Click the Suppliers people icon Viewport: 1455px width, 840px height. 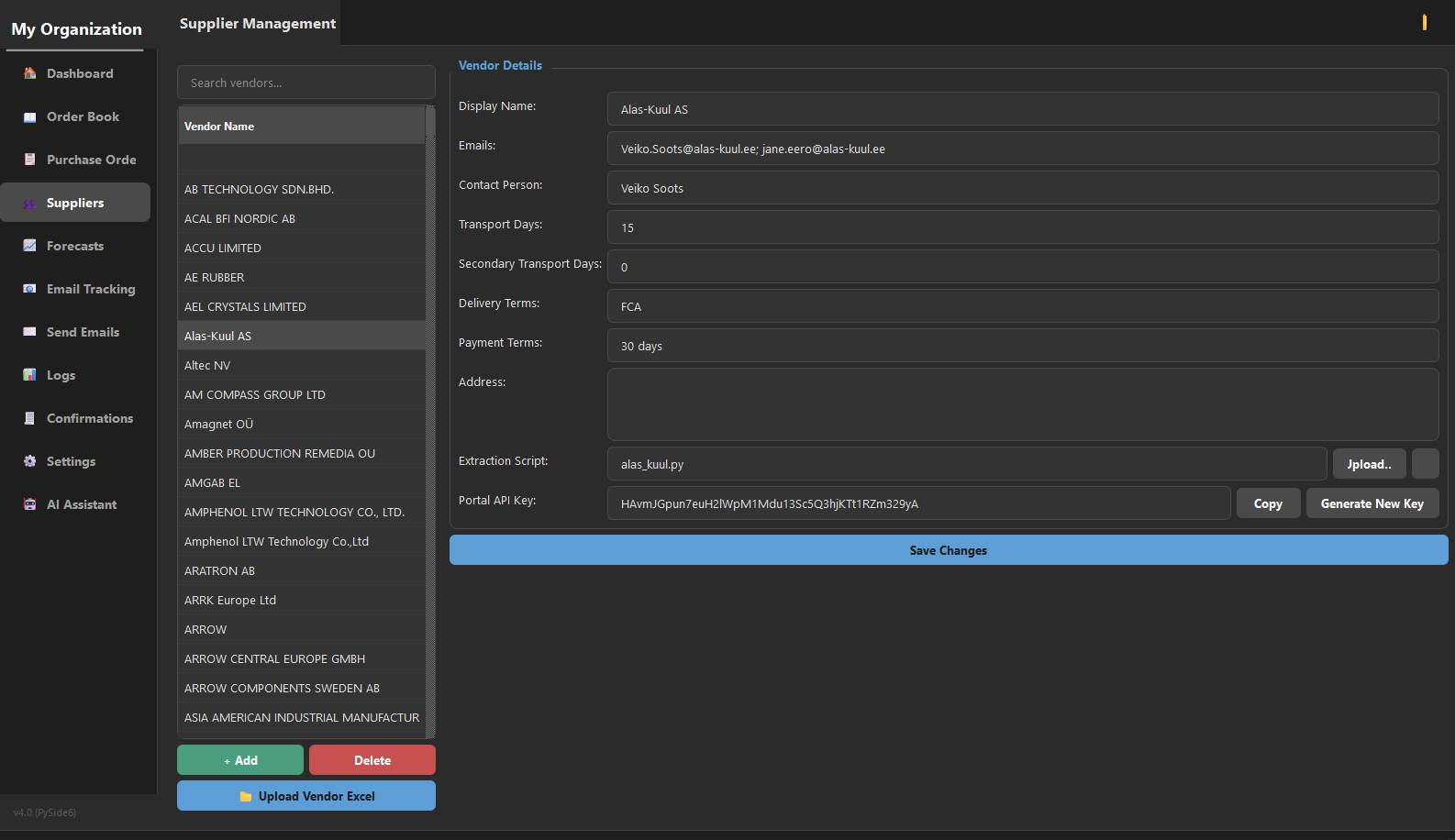[29, 203]
